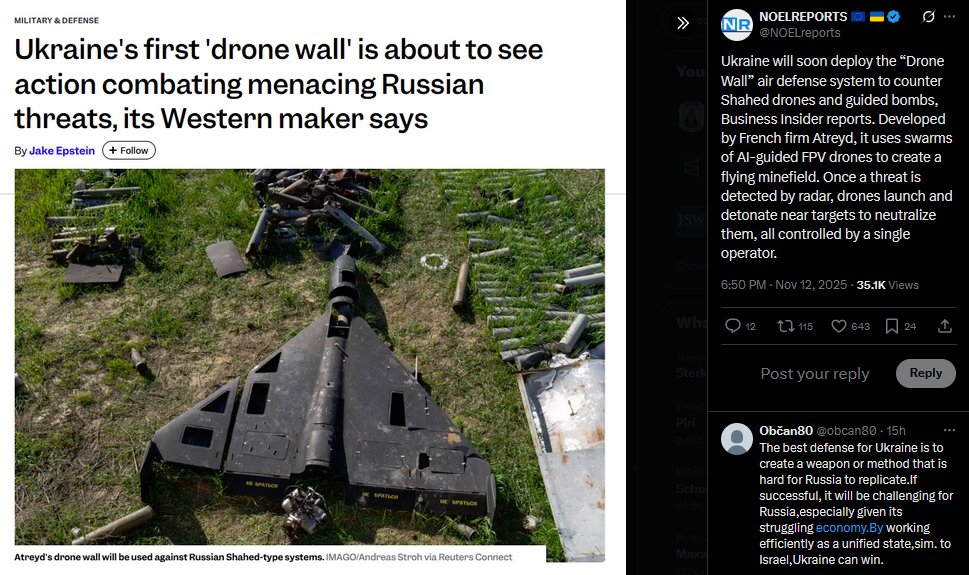Repost the Drone Wall tweet
The height and width of the screenshot is (575, 969).
click(785, 326)
